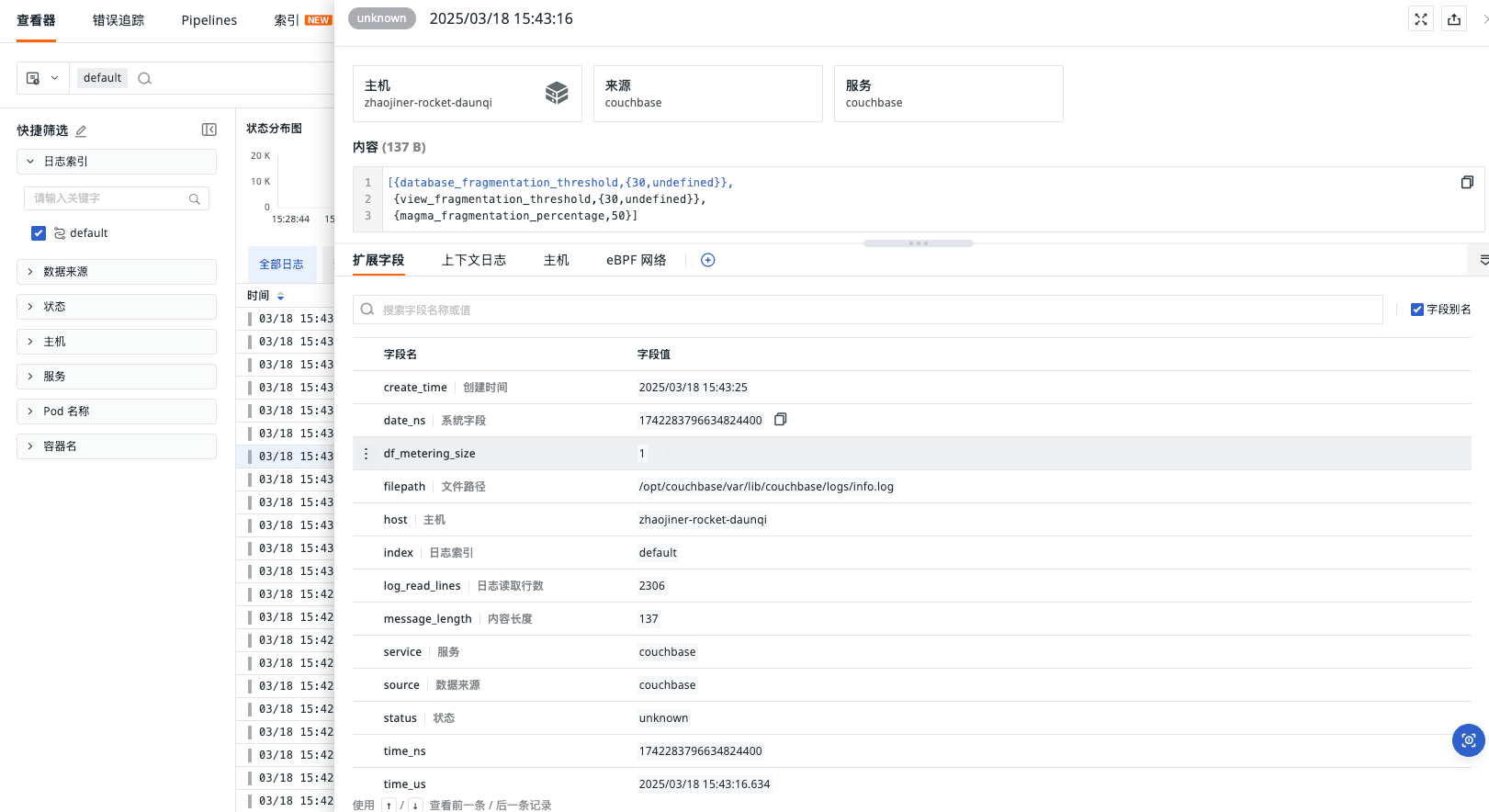This screenshot has width=1489, height=812.
Task: Sort by the time column sort icon
Action: tap(280, 296)
